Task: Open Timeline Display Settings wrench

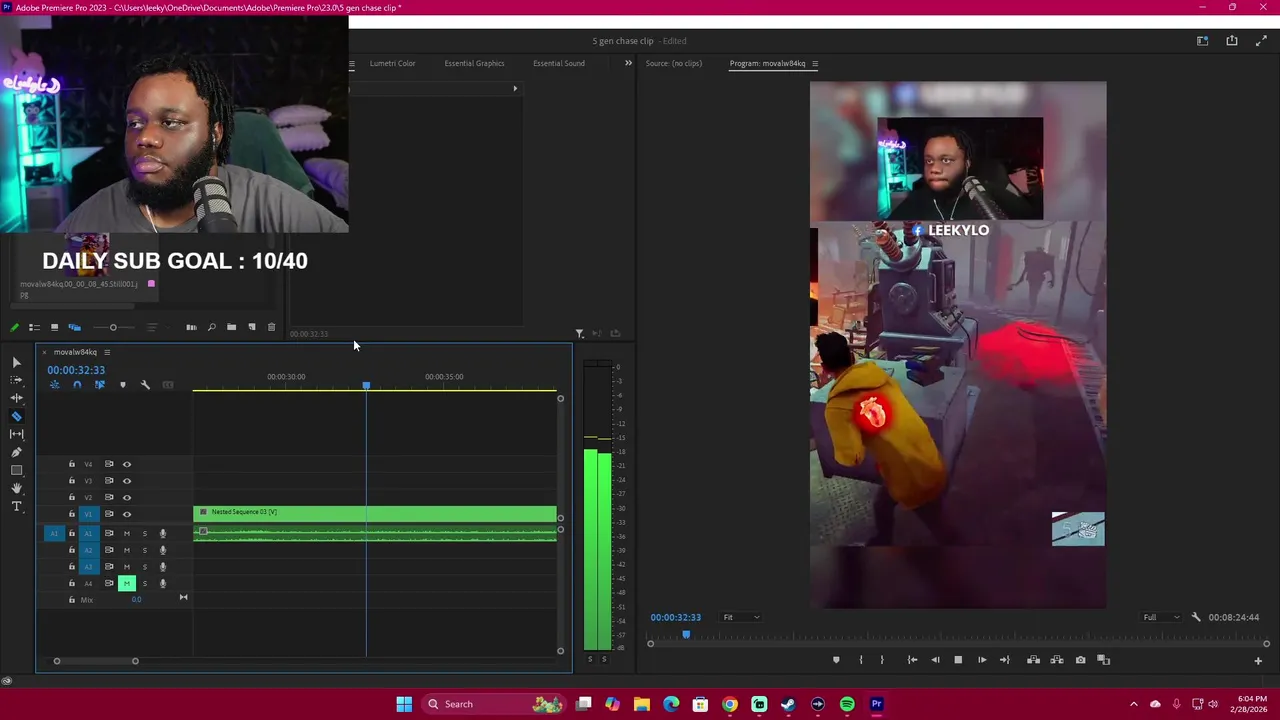Action: pyautogui.click(x=145, y=385)
